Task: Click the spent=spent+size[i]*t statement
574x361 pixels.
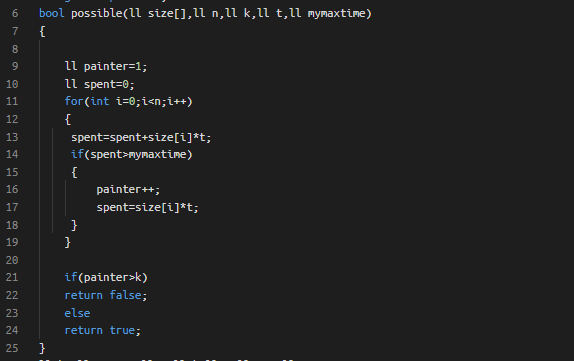Action: [x=141, y=137]
